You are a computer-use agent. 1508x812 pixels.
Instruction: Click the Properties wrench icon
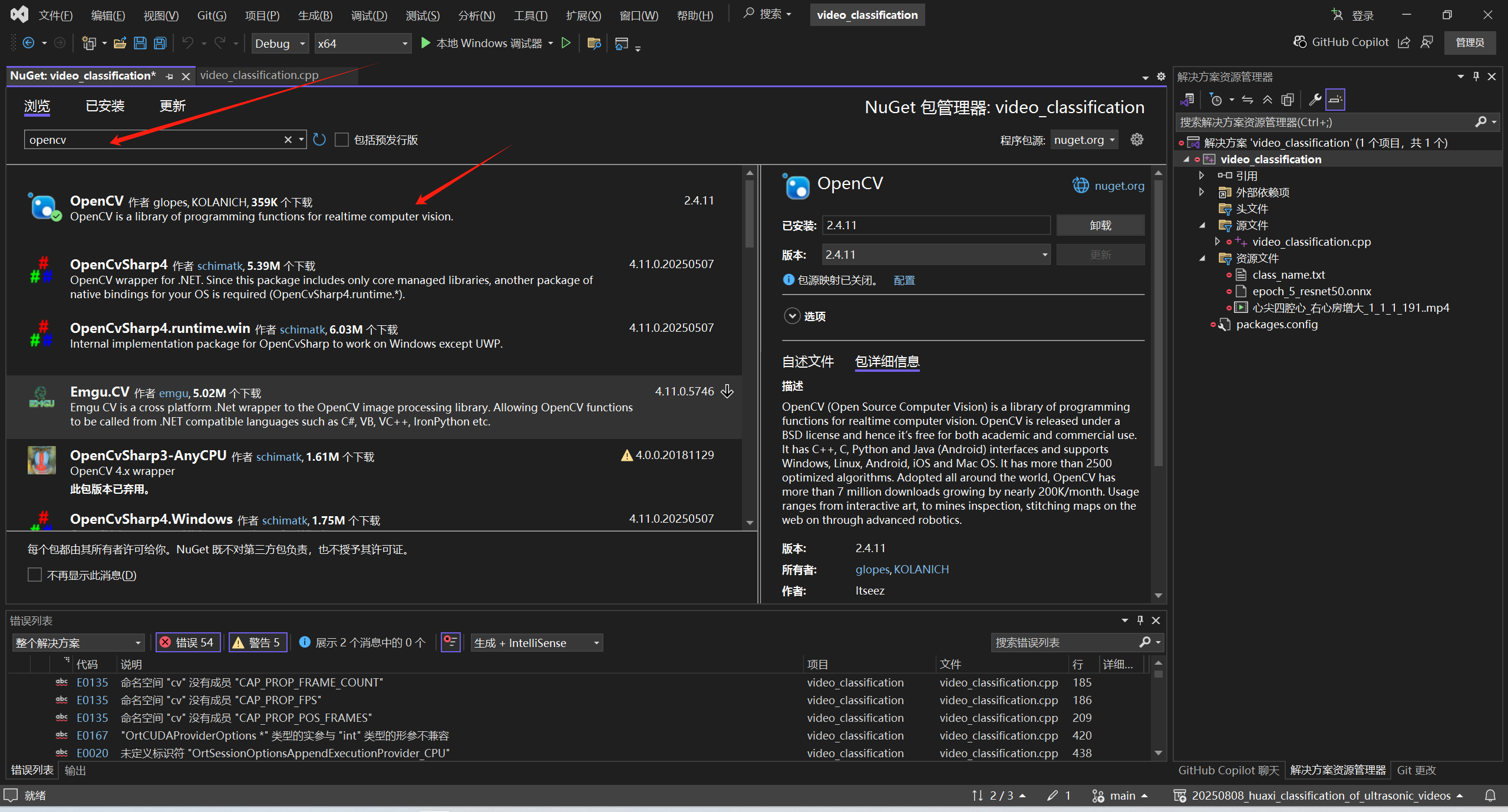1315,100
